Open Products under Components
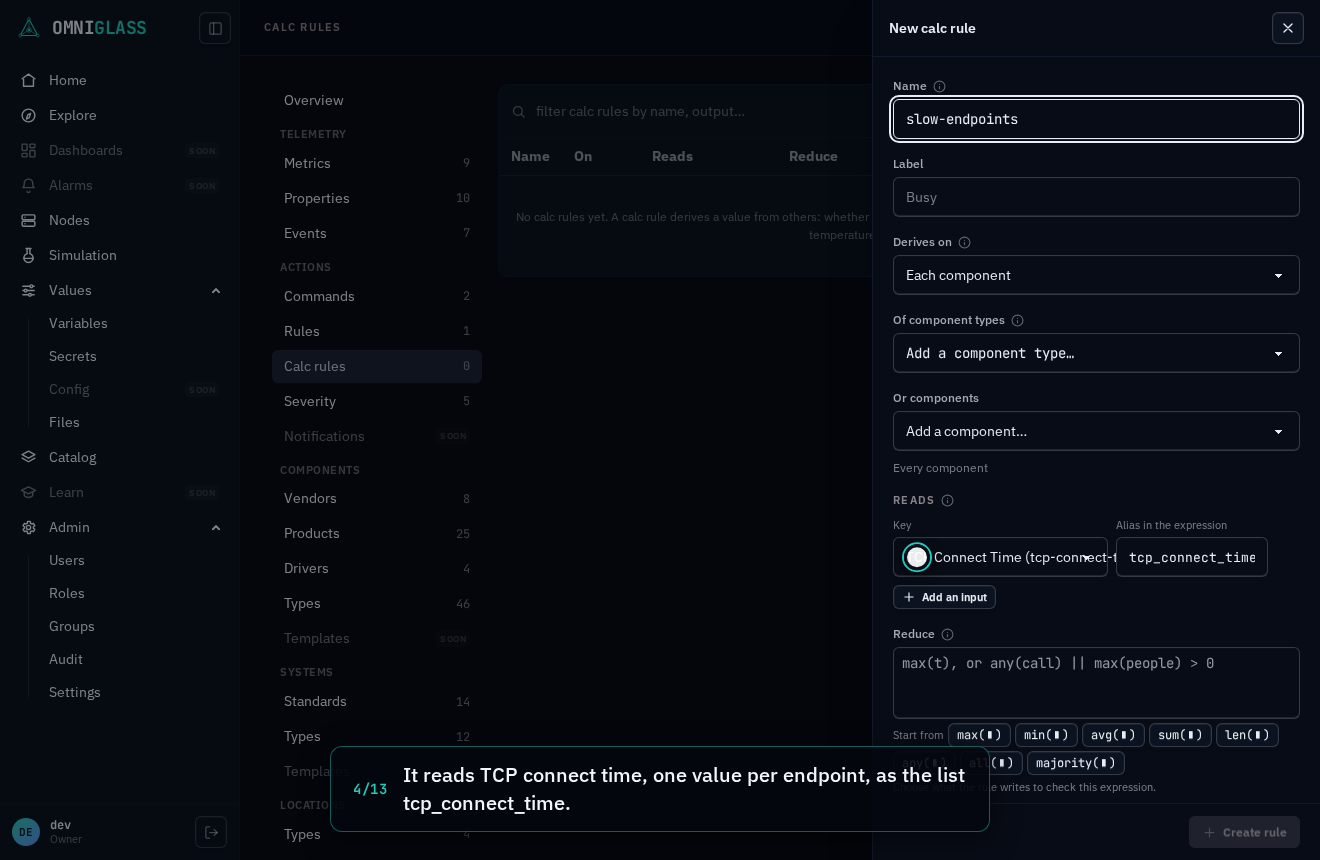The height and width of the screenshot is (860, 1320). point(376,533)
